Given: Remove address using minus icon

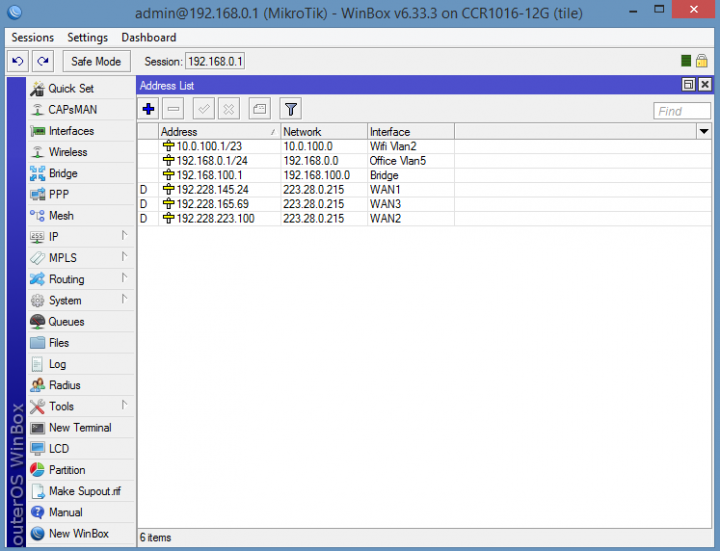Looking at the screenshot, I should [173, 109].
